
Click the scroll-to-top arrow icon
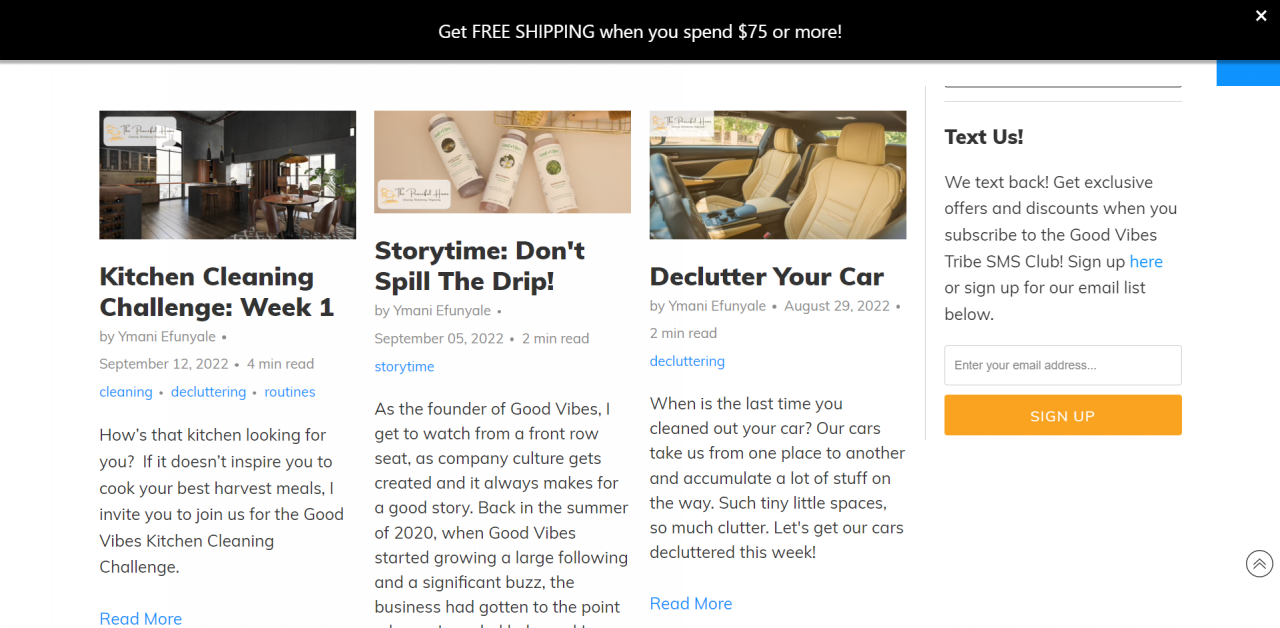click(1259, 564)
